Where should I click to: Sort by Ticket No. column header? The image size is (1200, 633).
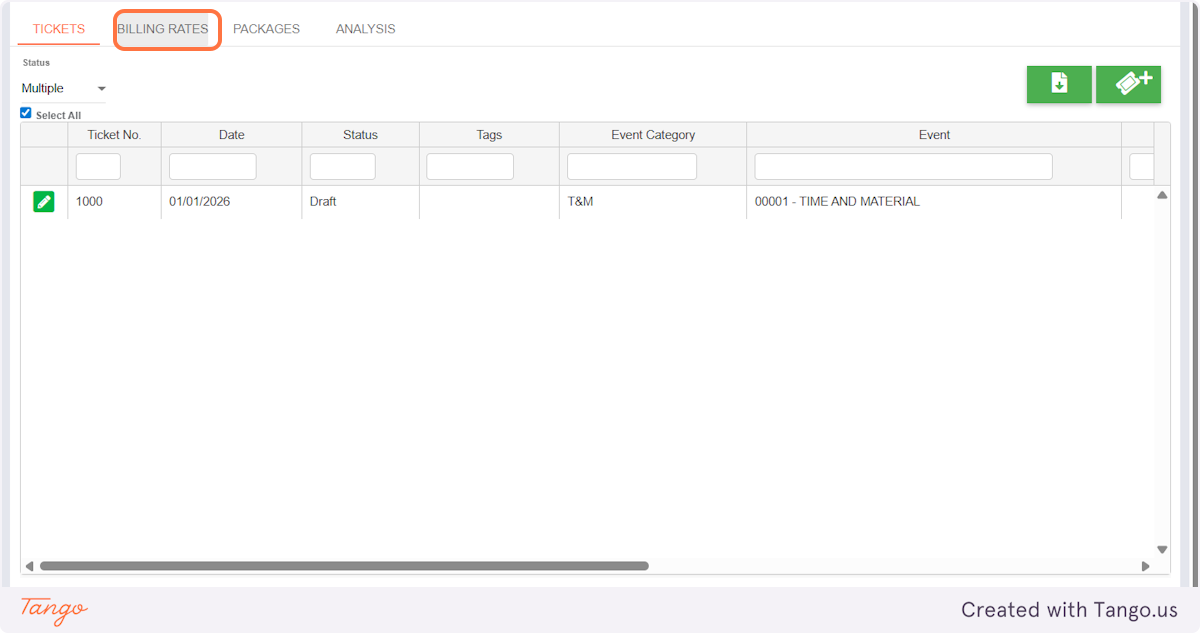114,135
